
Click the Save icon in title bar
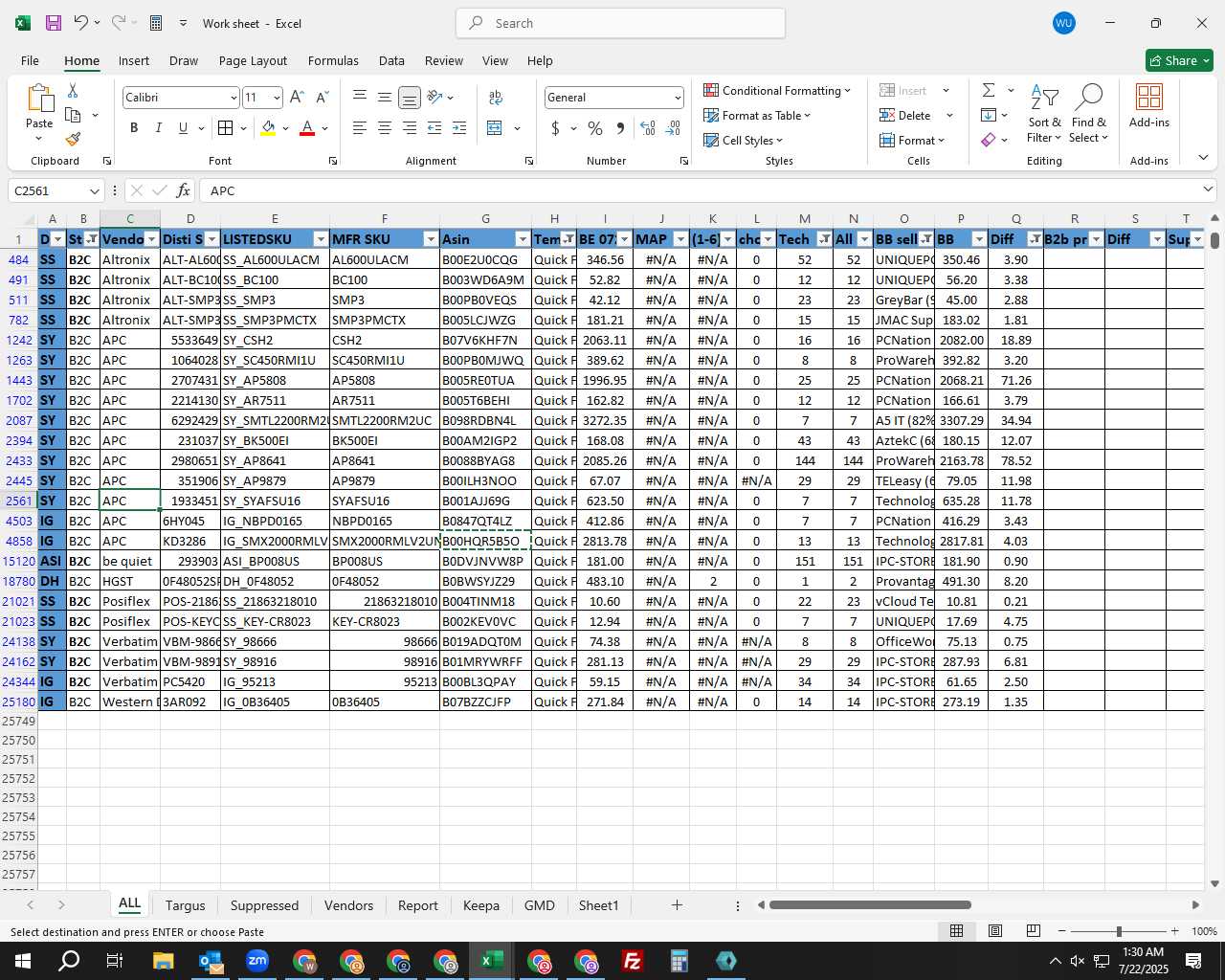[x=54, y=23]
